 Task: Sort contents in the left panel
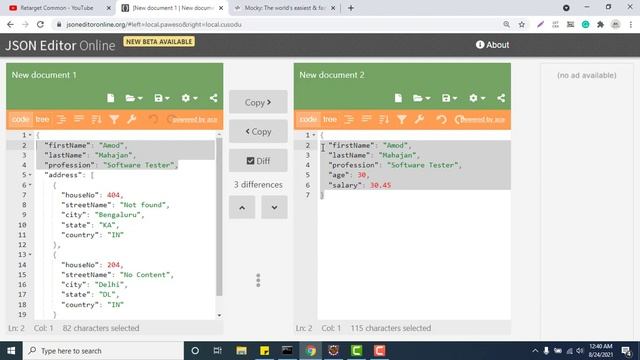[96, 119]
